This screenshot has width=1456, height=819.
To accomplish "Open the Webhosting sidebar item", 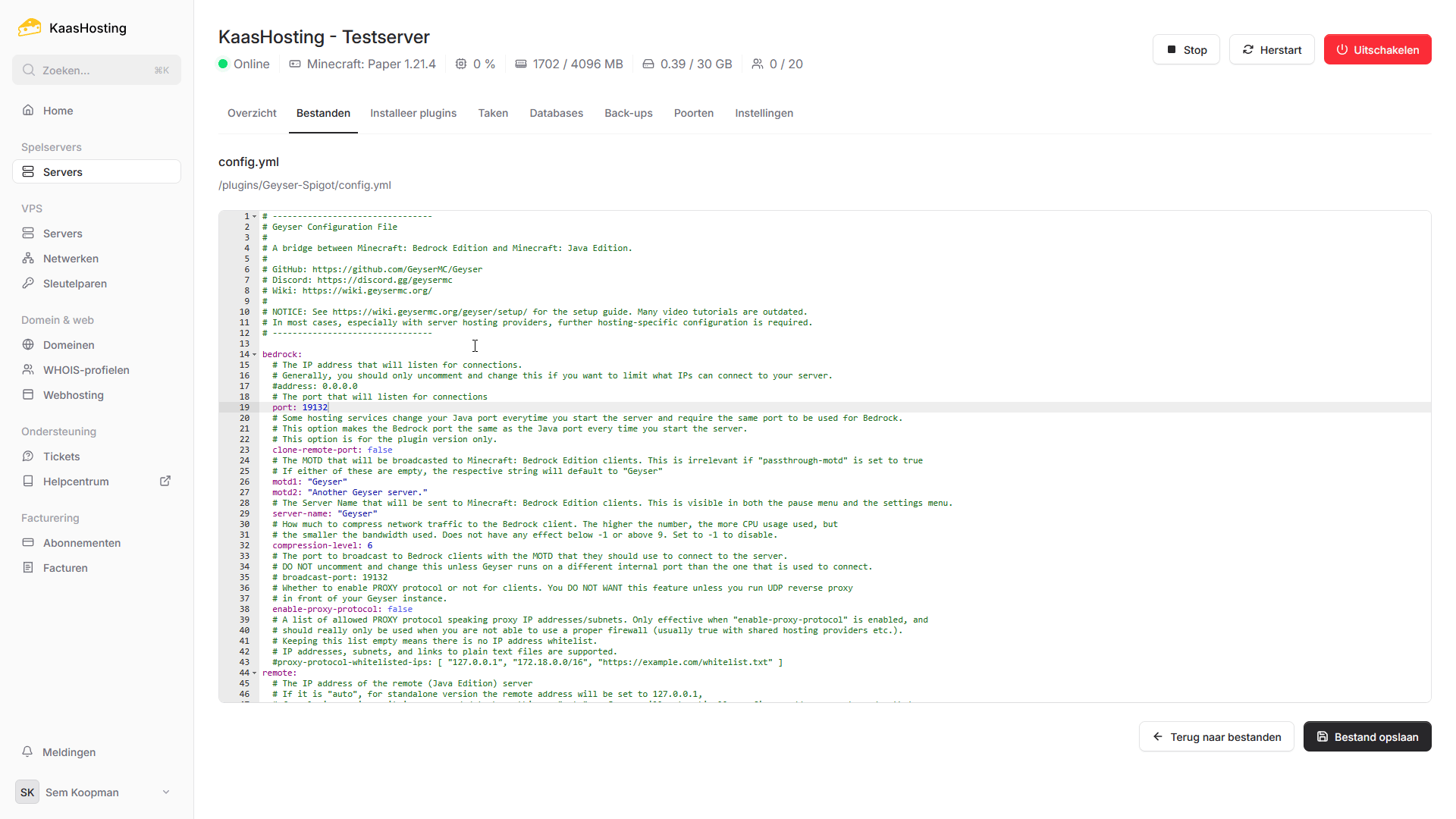I will pyautogui.click(x=73, y=395).
